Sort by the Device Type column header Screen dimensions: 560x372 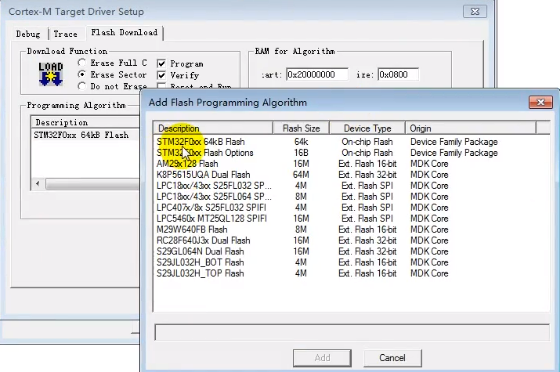click(368, 128)
